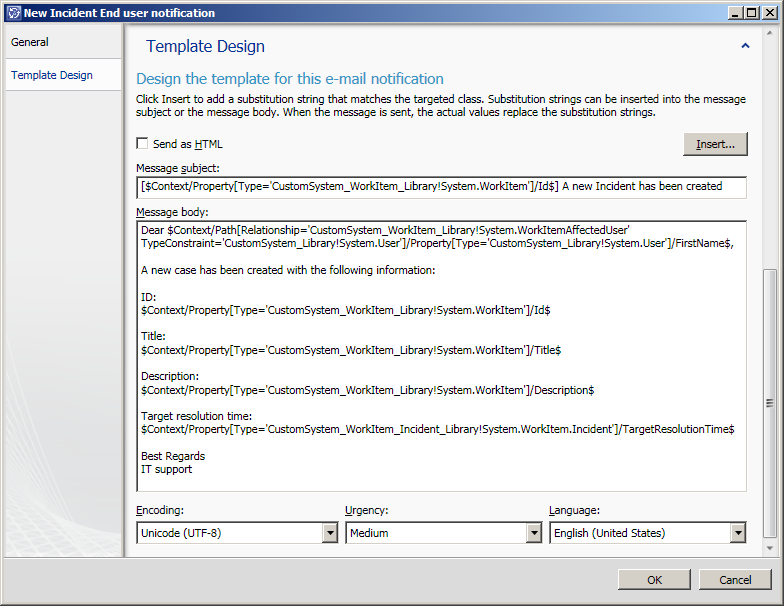784x606 pixels.
Task: Click the scroll down arrow
Action: point(770,548)
